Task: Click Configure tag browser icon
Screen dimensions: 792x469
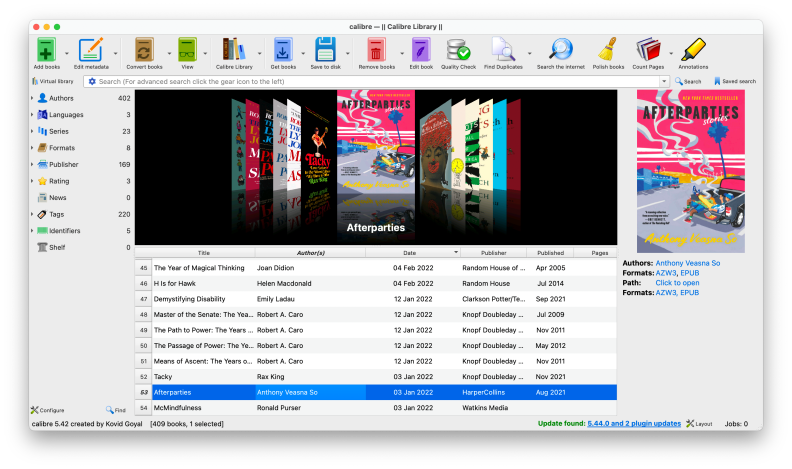Action: (x=47, y=410)
